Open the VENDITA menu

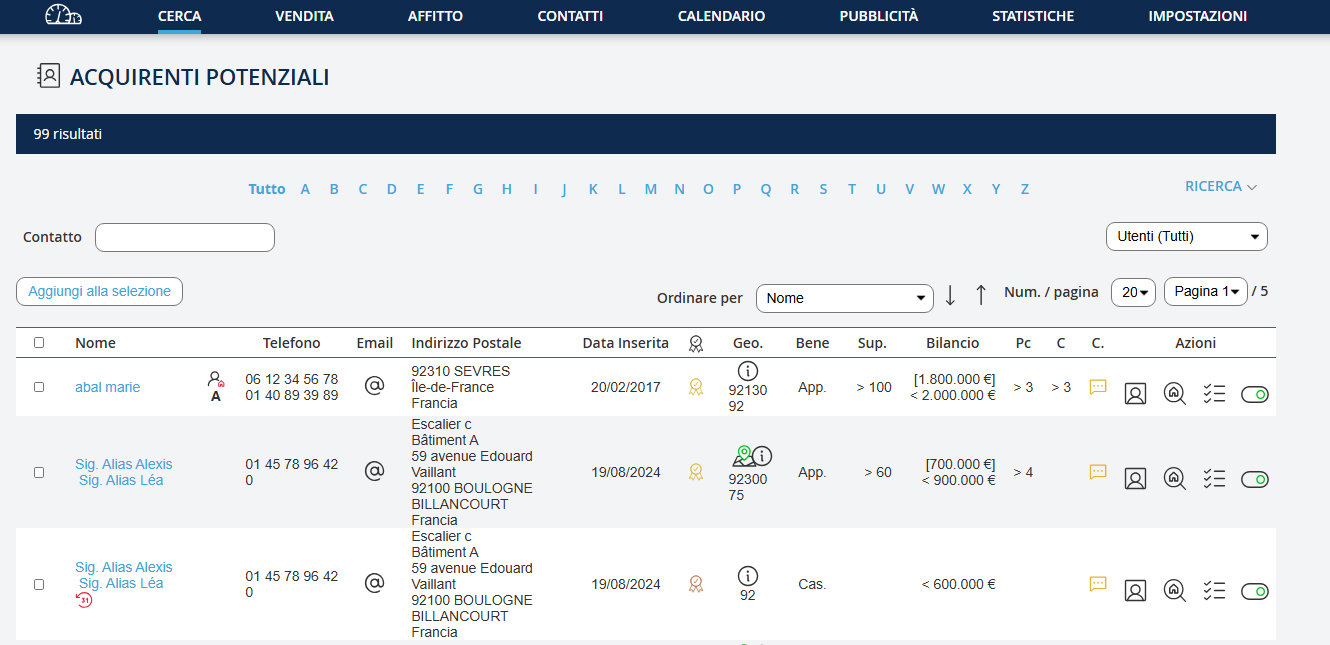(x=304, y=16)
